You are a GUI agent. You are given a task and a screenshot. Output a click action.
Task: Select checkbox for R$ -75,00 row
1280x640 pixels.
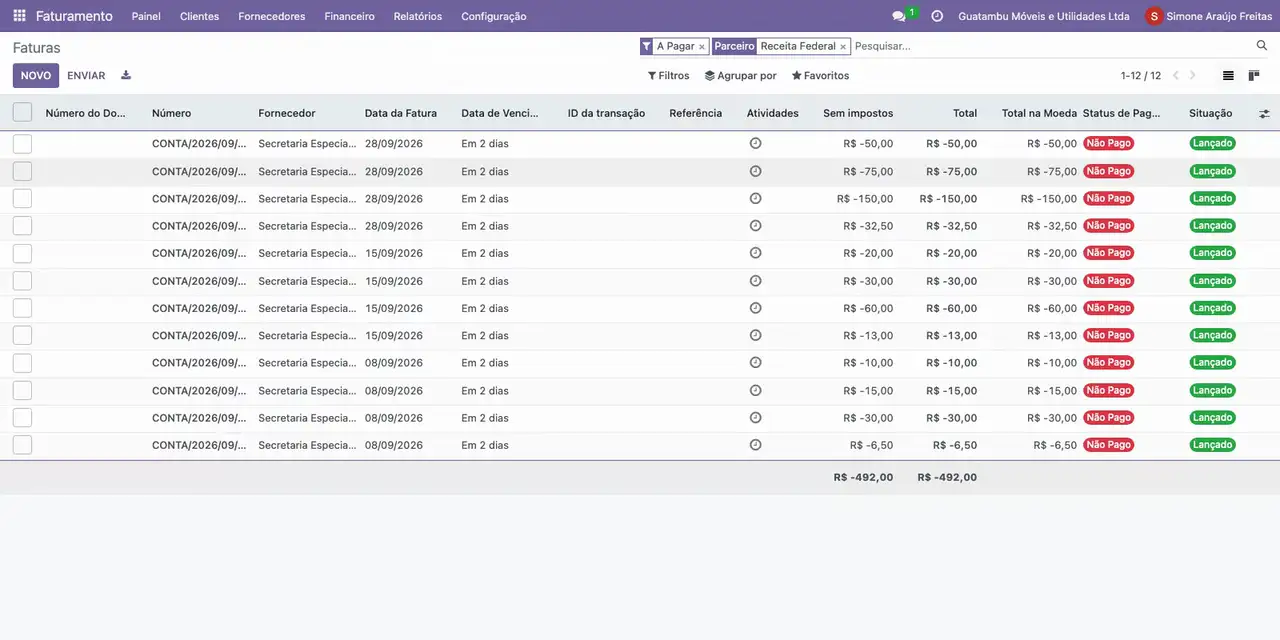22,171
